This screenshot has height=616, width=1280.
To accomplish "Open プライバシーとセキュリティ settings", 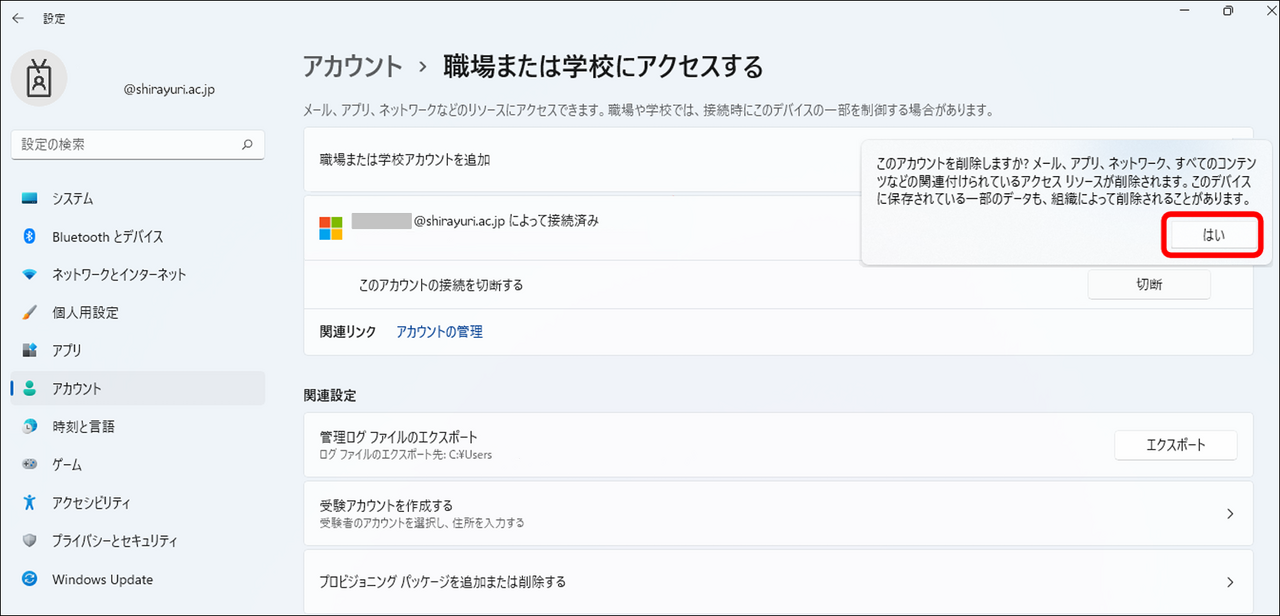I will point(114,541).
